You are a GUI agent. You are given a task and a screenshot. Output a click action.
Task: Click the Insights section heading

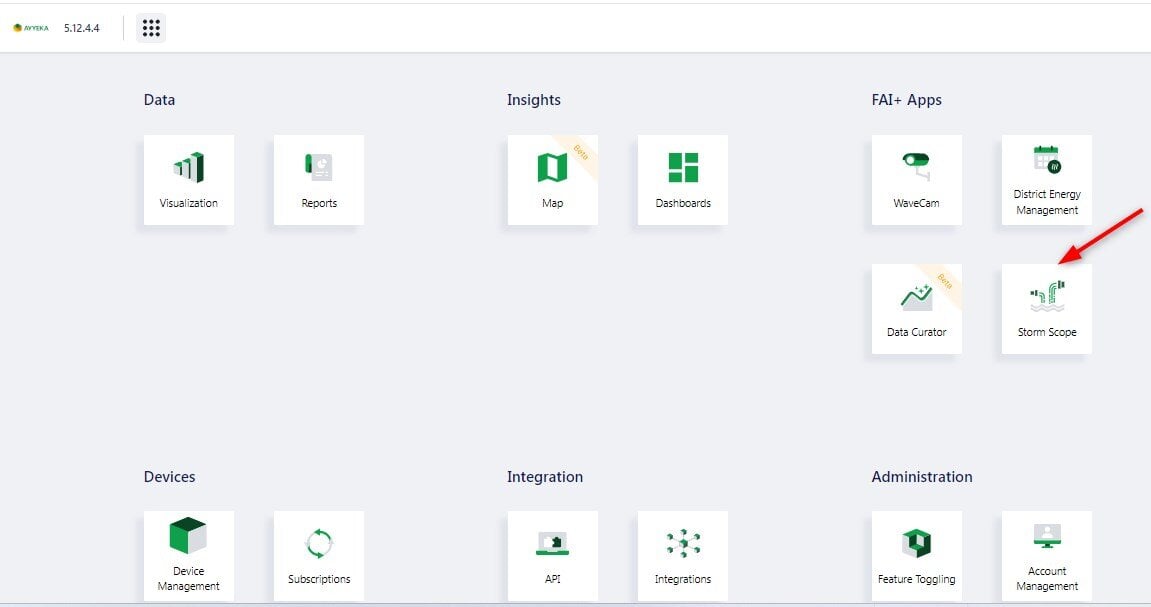533,100
